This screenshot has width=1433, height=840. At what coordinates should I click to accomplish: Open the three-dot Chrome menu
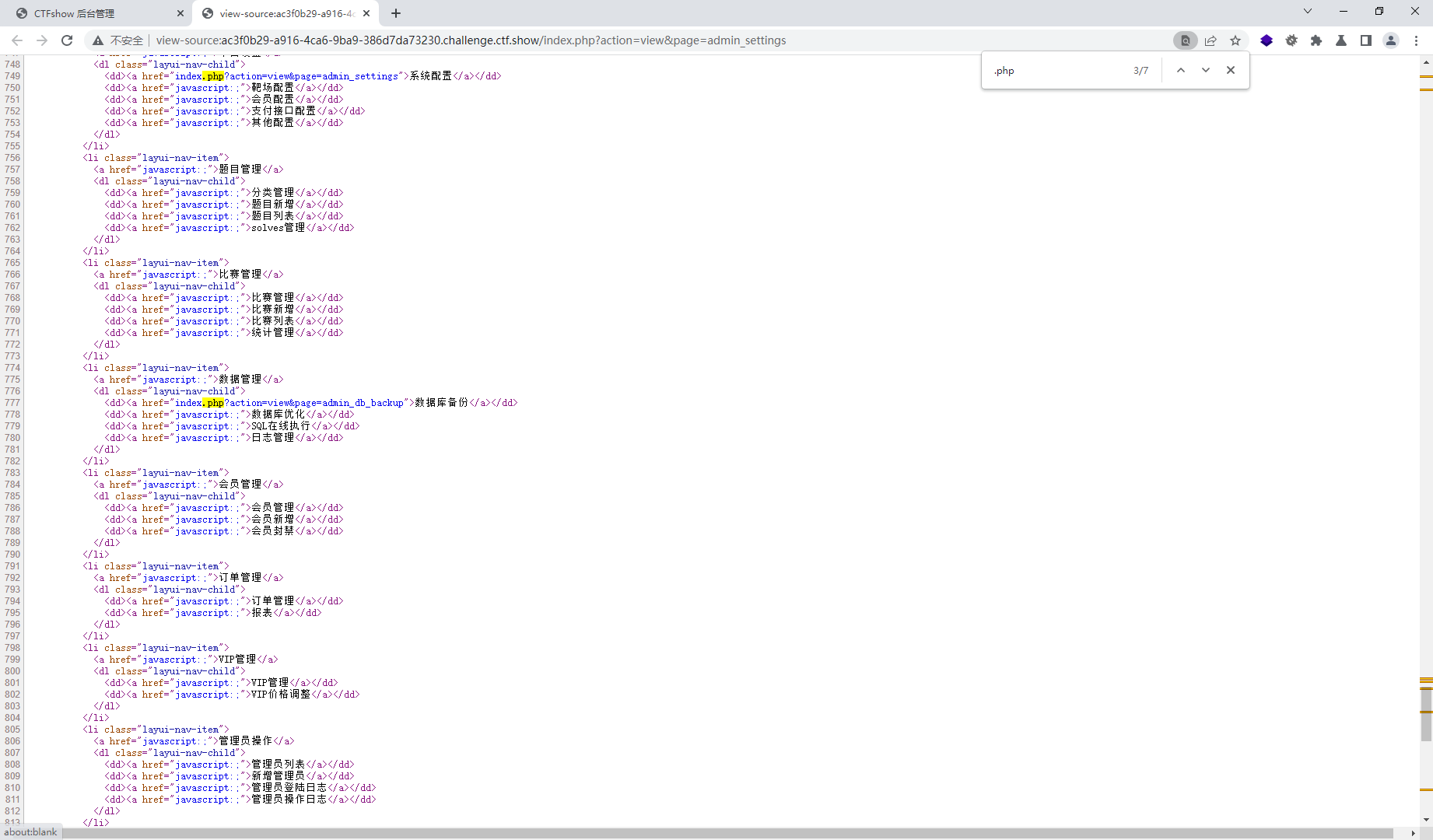point(1417,40)
